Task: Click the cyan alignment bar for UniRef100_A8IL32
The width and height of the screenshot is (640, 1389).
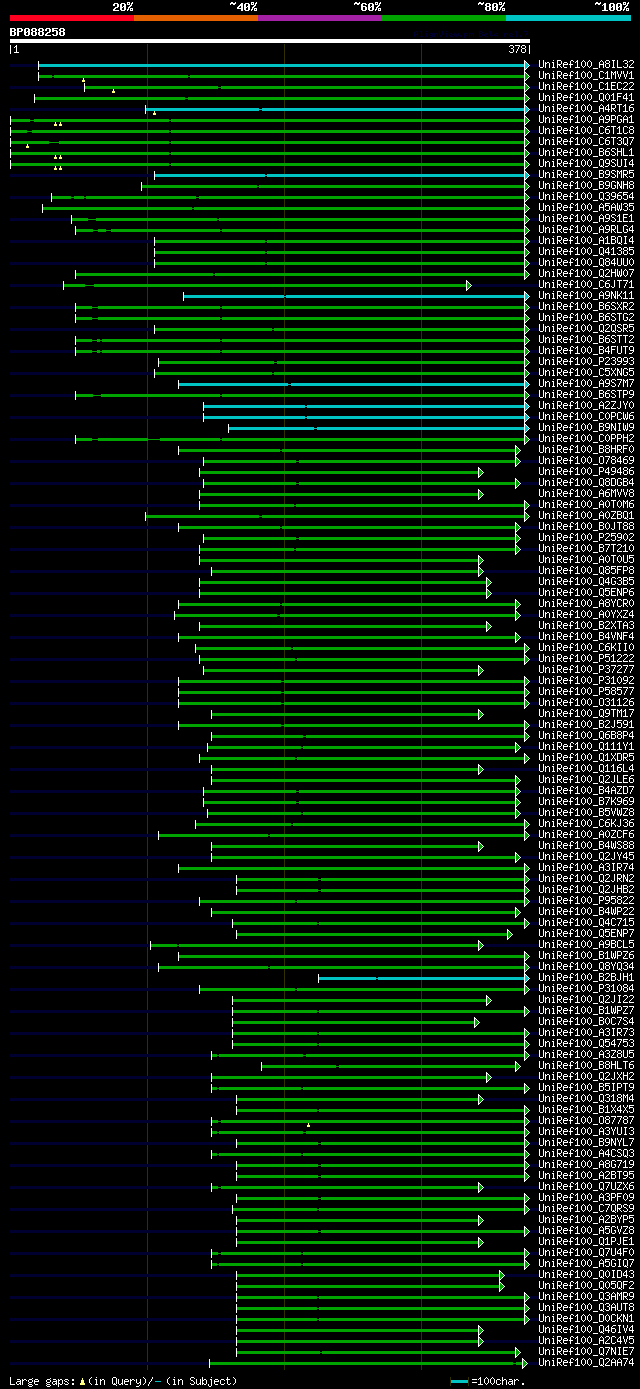Action: coord(283,64)
